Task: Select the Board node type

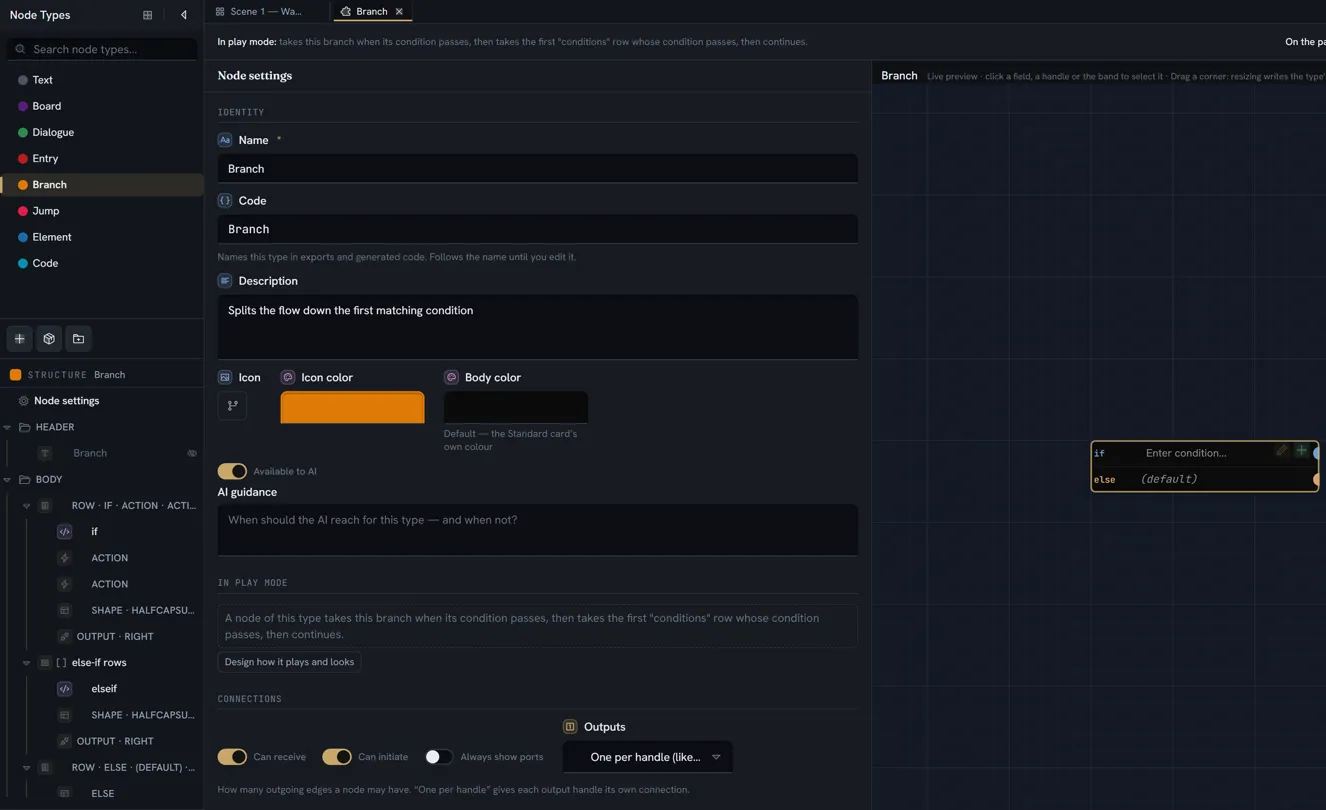Action: click(x=102, y=106)
